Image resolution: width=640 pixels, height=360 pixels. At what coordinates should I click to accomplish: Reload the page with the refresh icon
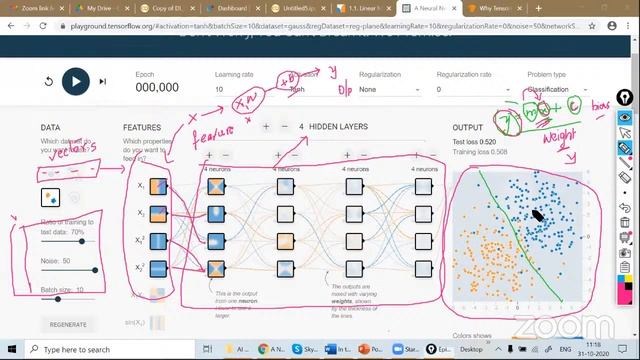coord(43,26)
